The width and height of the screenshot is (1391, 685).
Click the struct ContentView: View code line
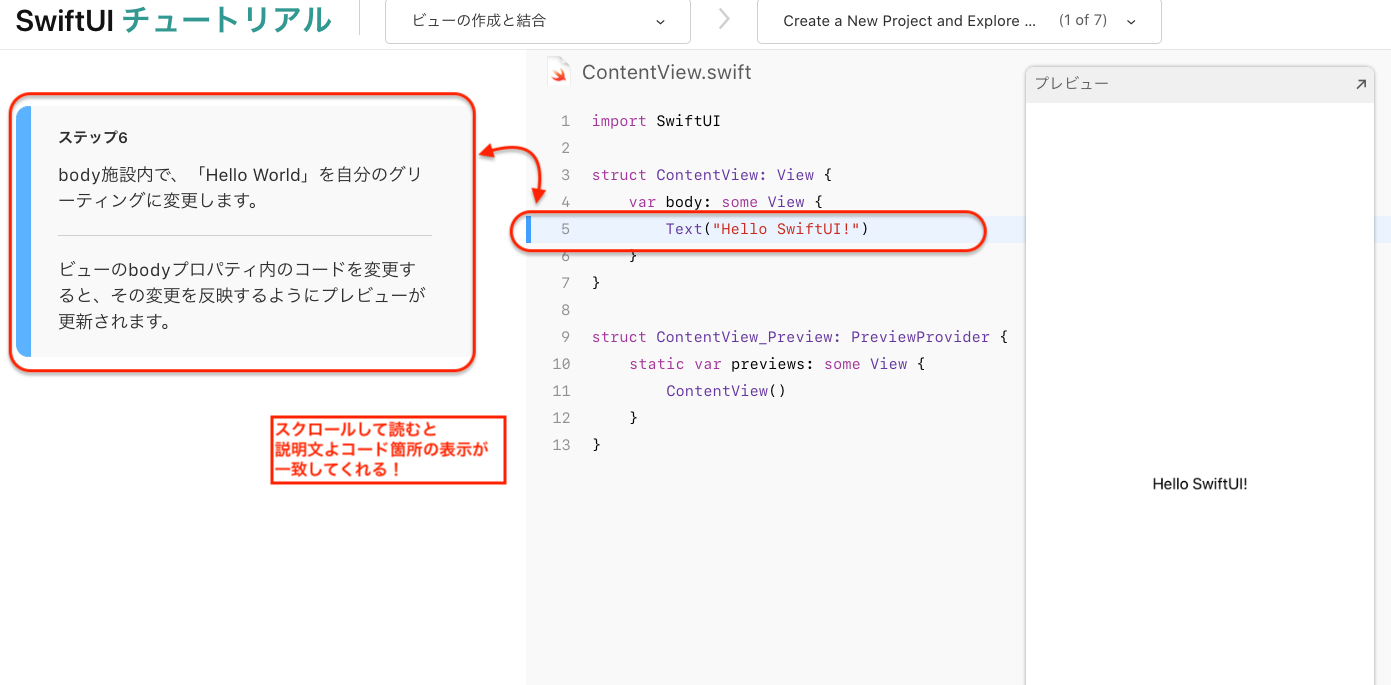(x=711, y=175)
